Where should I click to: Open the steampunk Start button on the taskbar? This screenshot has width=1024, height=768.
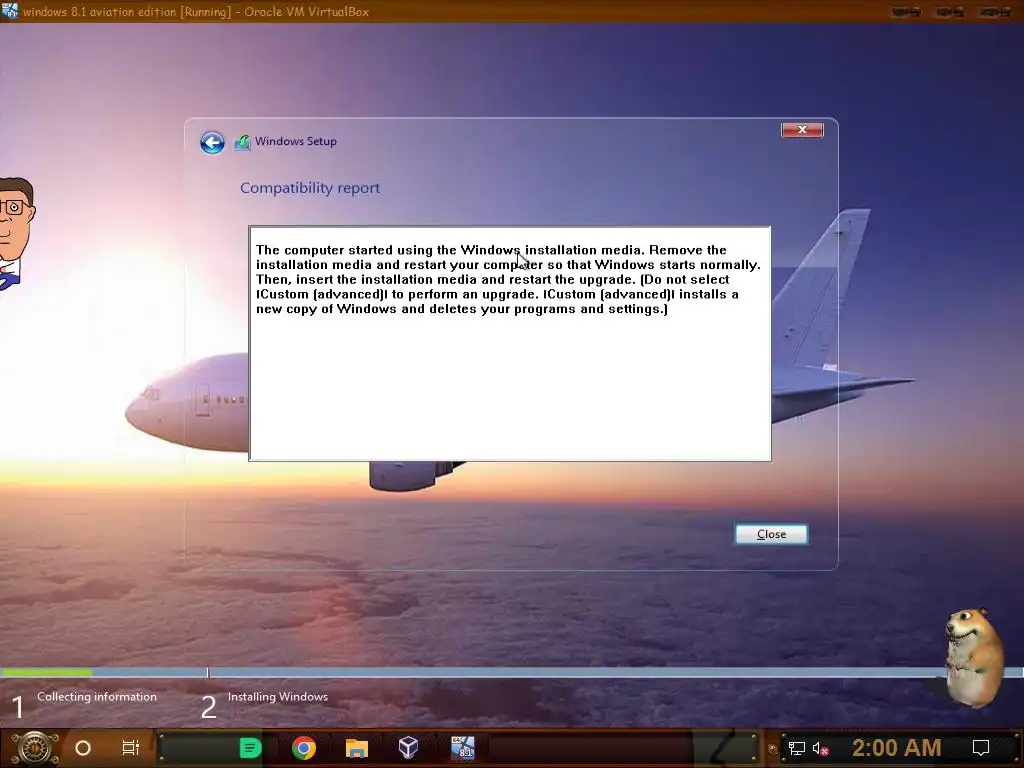pos(34,748)
